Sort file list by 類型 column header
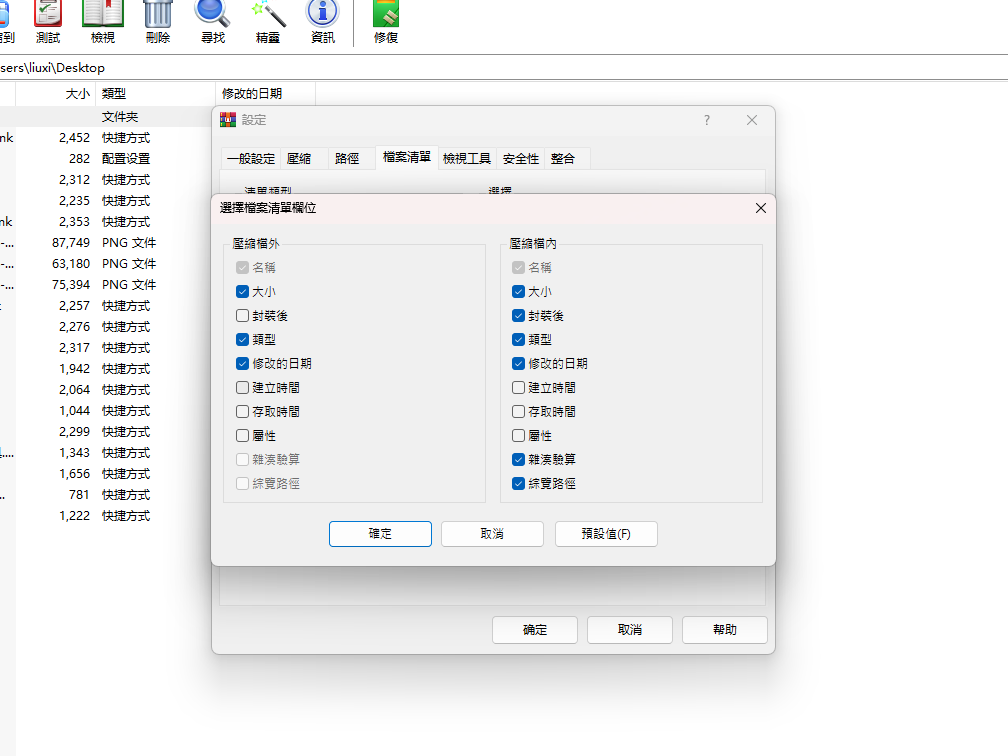This screenshot has height=756, width=1008. tap(155, 94)
